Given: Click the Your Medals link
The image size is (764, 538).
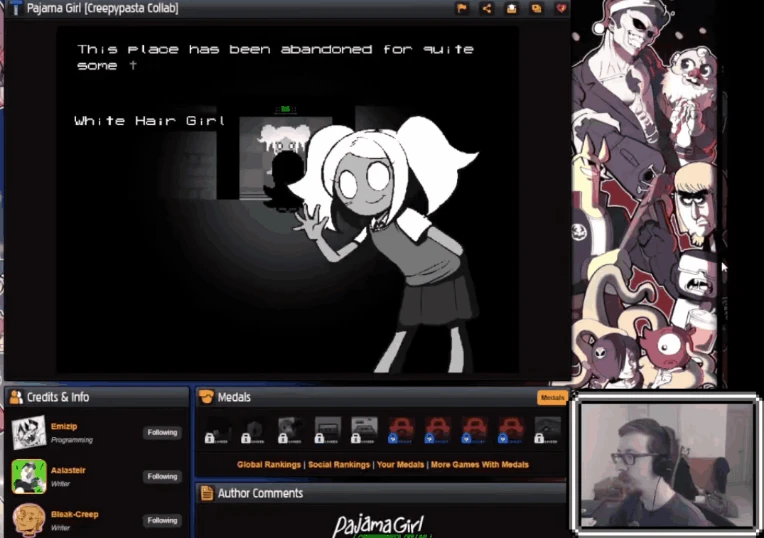Looking at the screenshot, I should (400, 465).
